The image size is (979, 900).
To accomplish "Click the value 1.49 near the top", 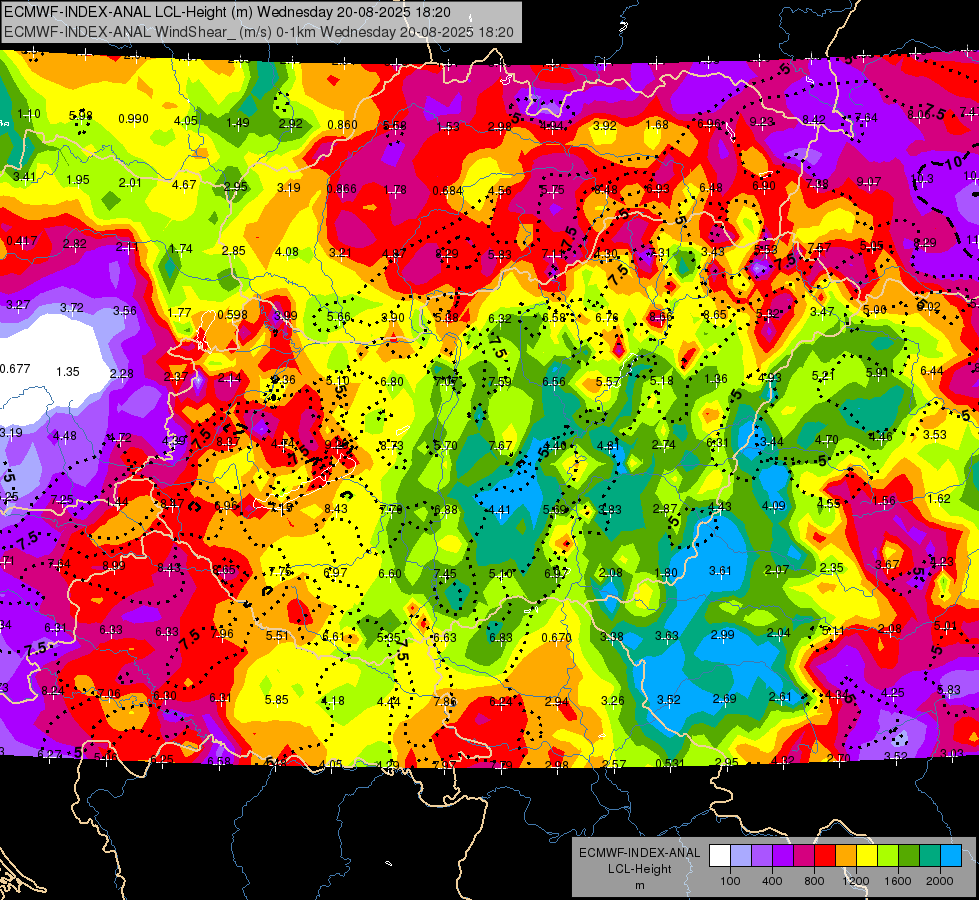I will [237, 122].
